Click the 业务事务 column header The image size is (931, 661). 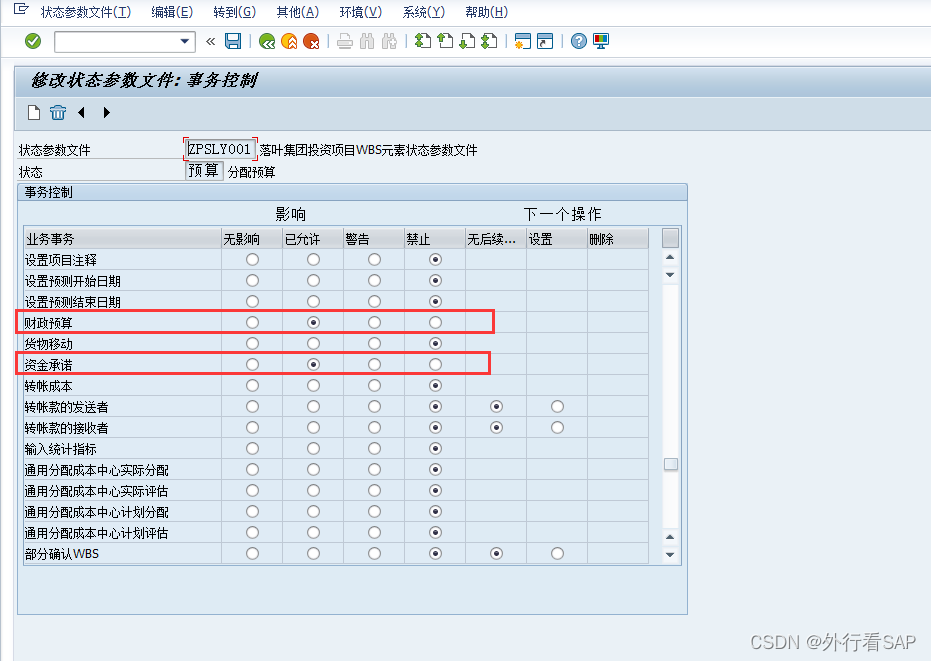[x=122, y=239]
